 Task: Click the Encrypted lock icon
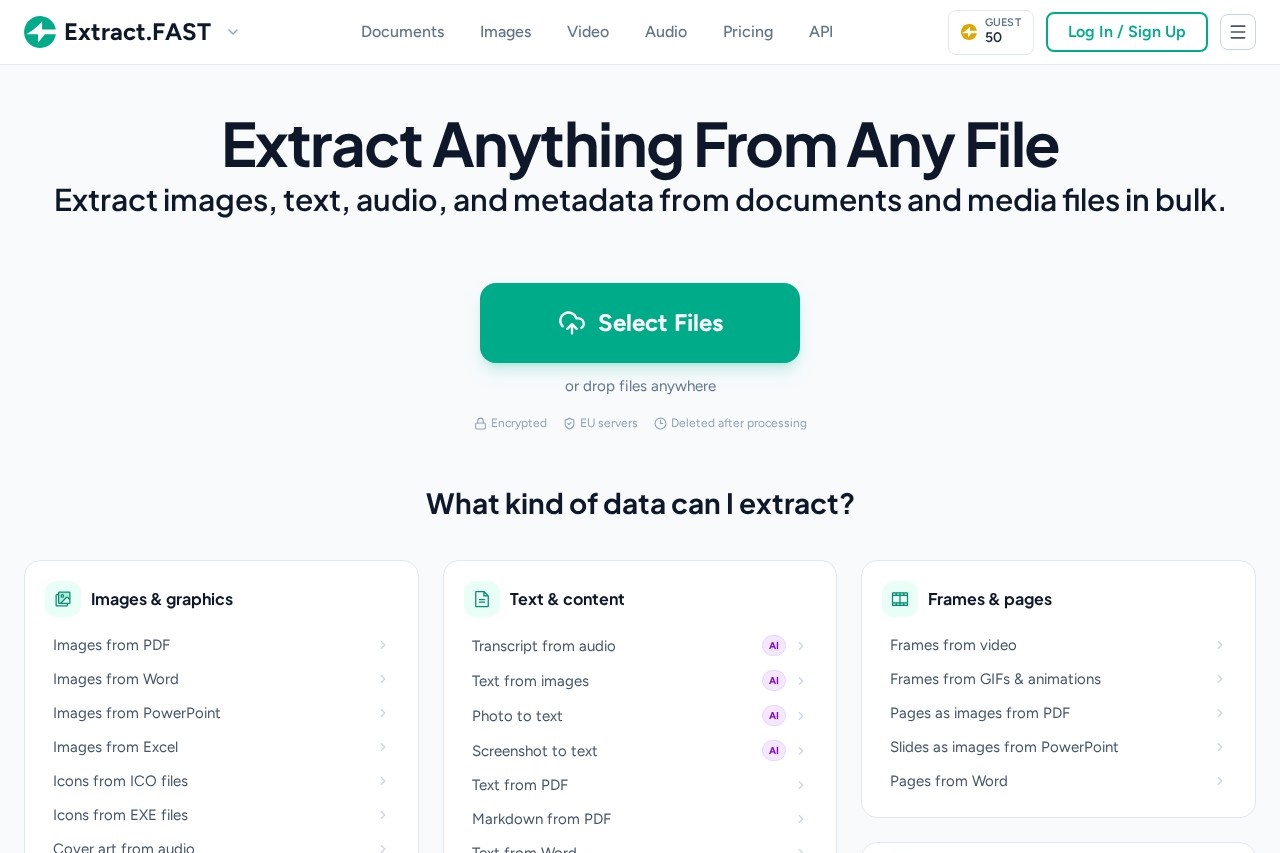pos(480,423)
